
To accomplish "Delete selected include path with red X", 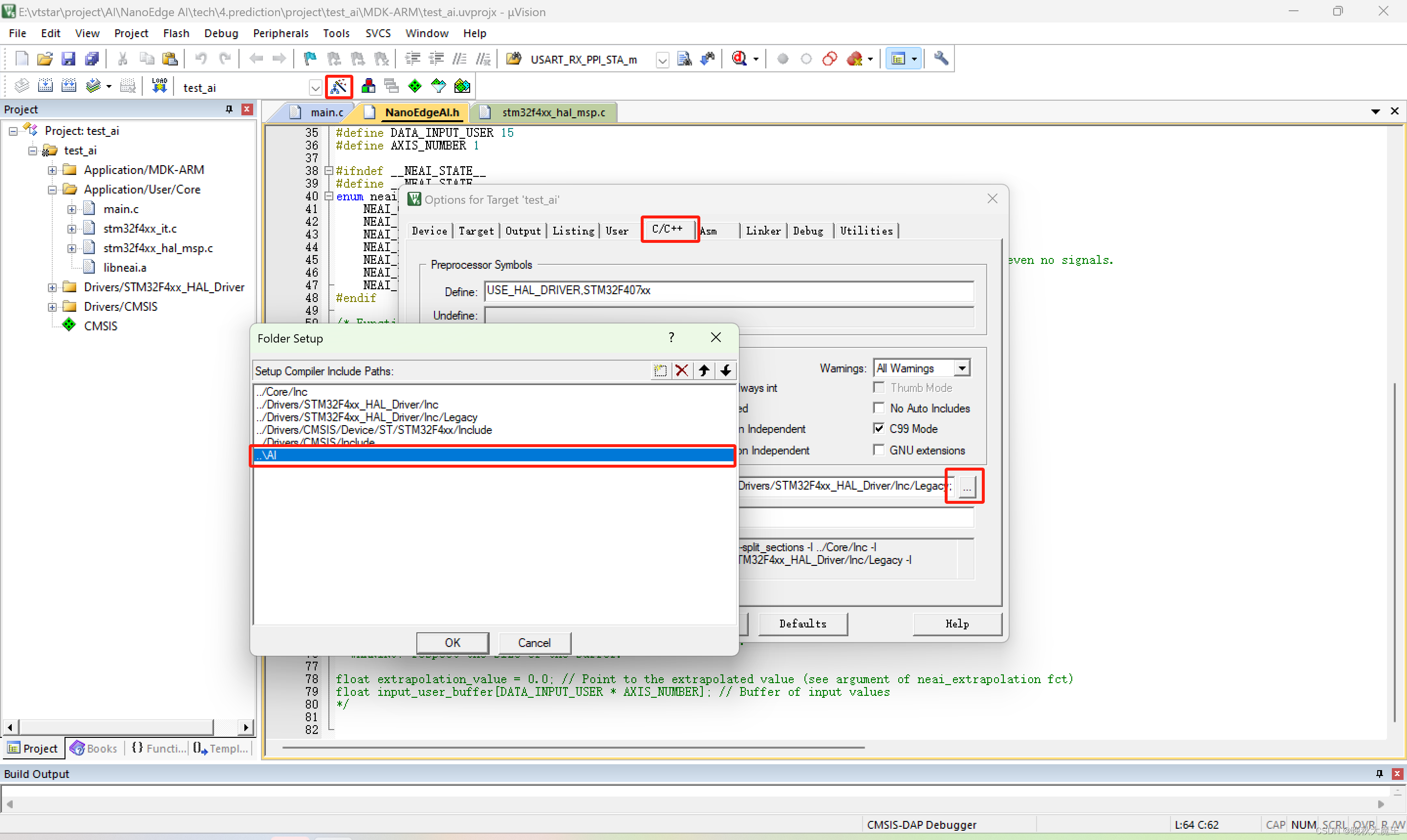I will 682,371.
